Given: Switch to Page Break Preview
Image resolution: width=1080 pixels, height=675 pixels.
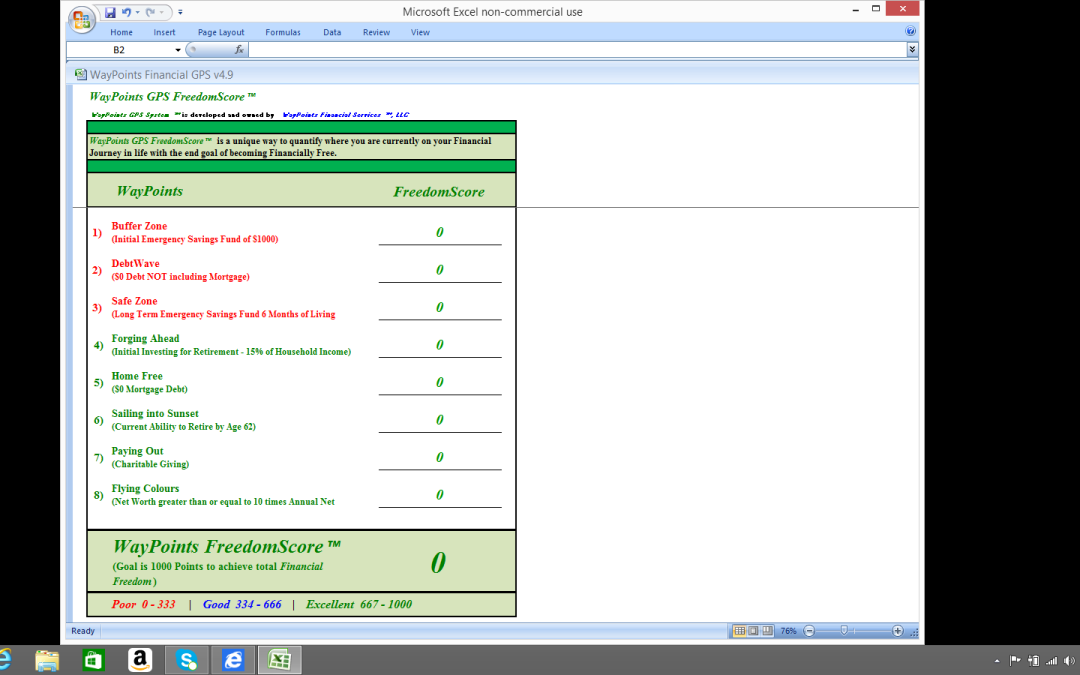Looking at the screenshot, I should [x=767, y=631].
